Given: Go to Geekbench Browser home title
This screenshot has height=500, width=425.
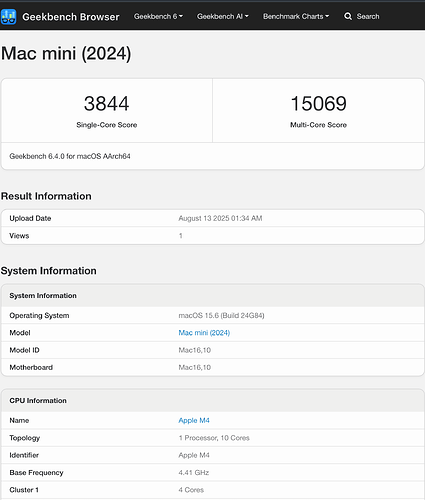Looking at the screenshot, I should point(71,17).
